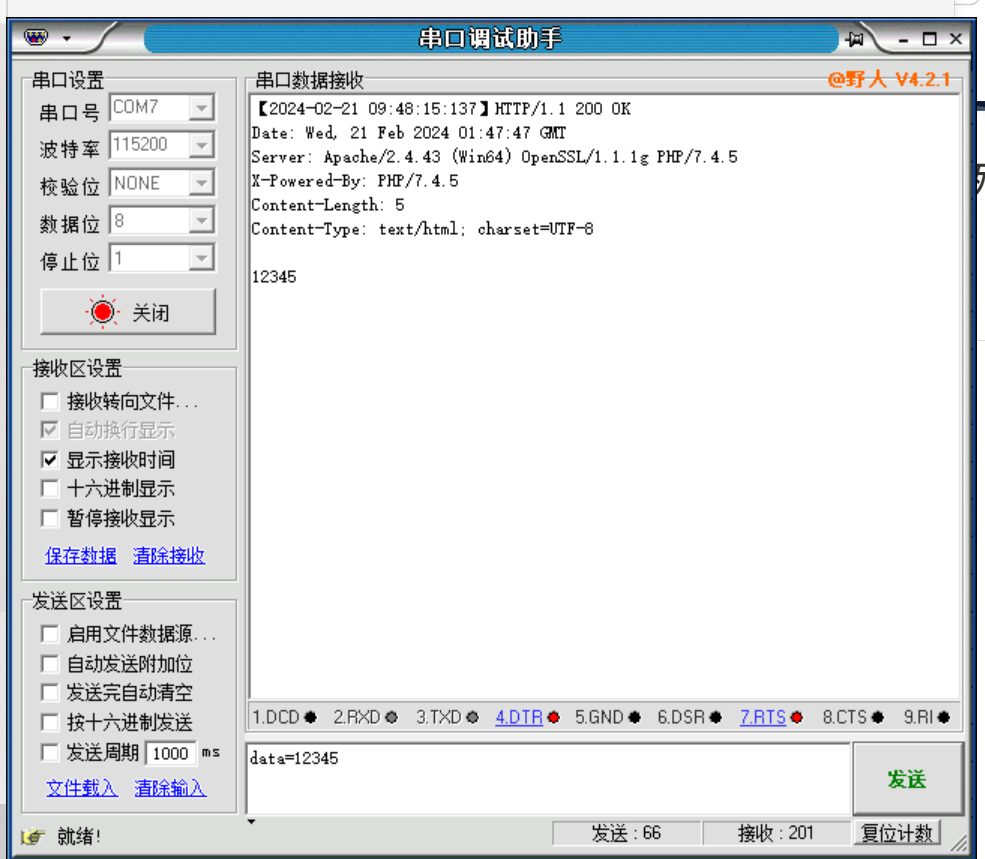This screenshot has height=859, width=985.
Task: Open the 停止位 1 dropdown
Action: pyautogui.click(x=201, y=258)
